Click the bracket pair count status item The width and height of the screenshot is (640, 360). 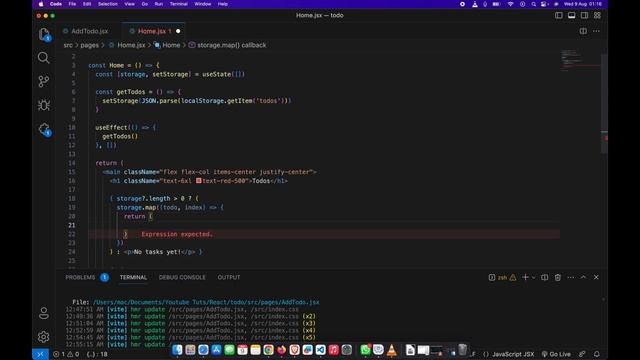[97, 354]
